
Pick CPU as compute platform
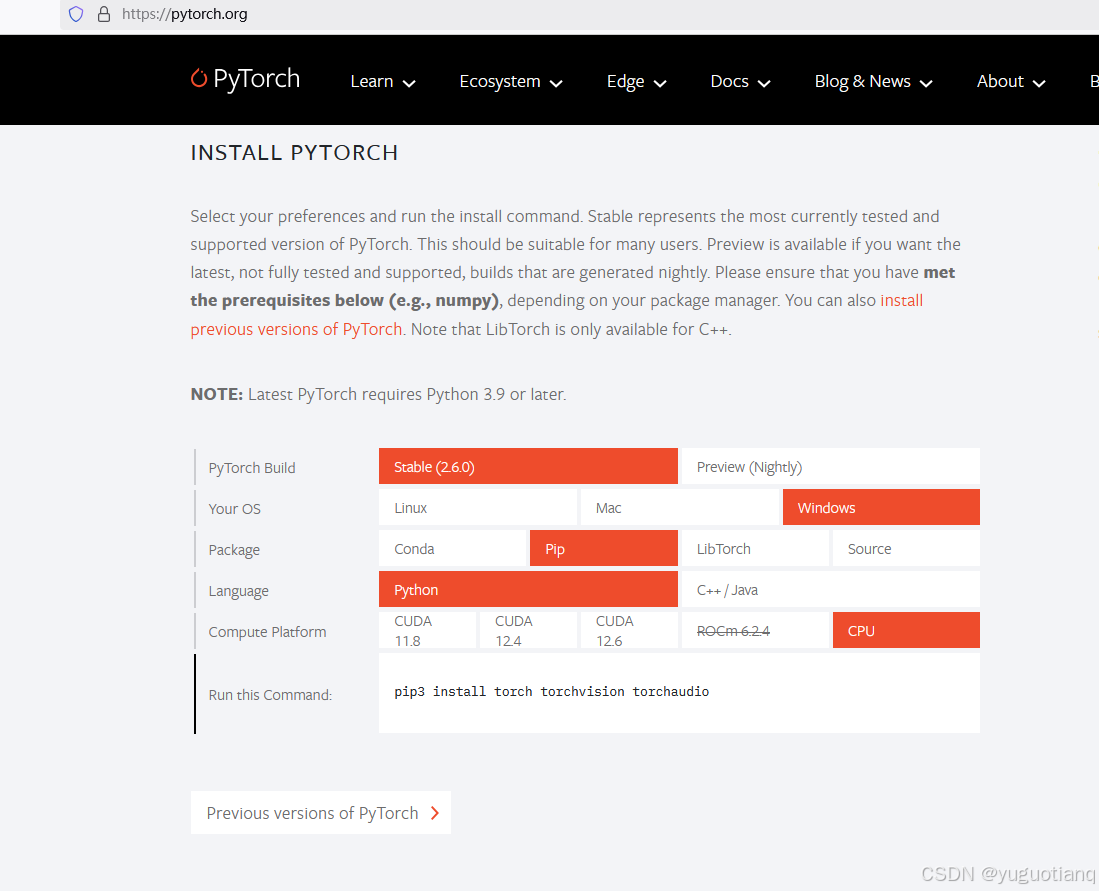pyautogui.click(x=906, y=630)
